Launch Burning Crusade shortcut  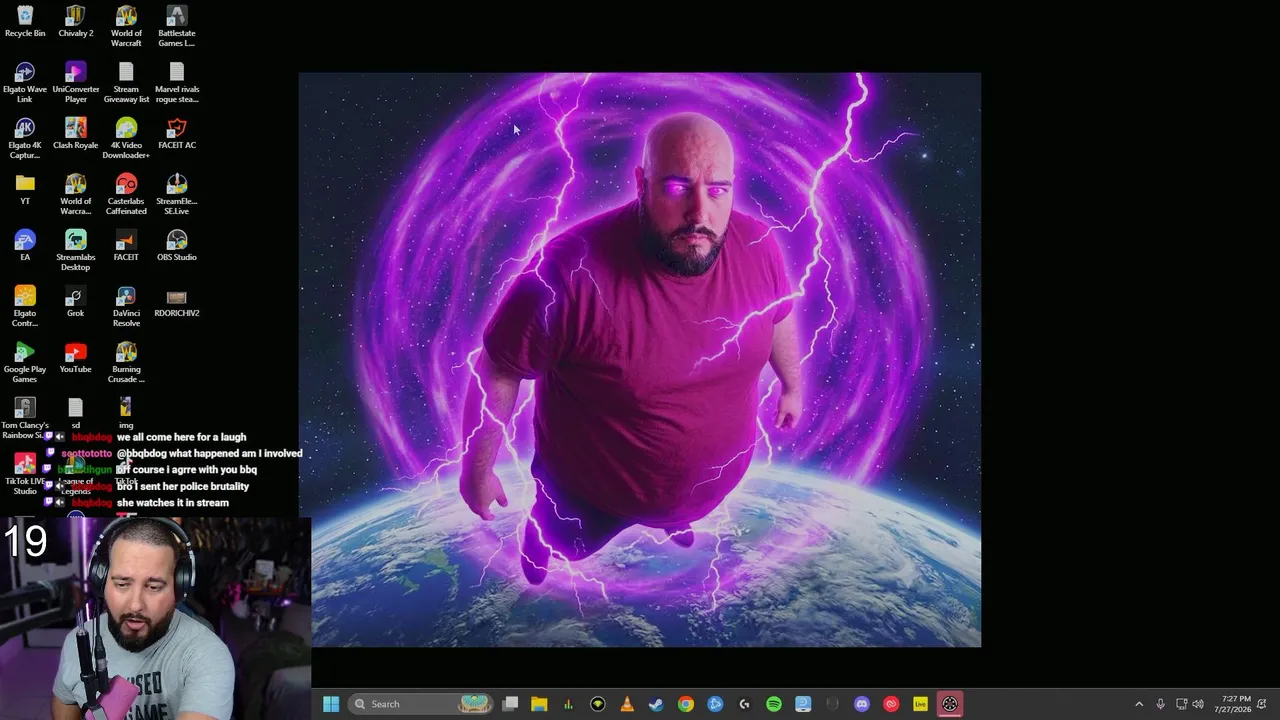tap(126, 362)
